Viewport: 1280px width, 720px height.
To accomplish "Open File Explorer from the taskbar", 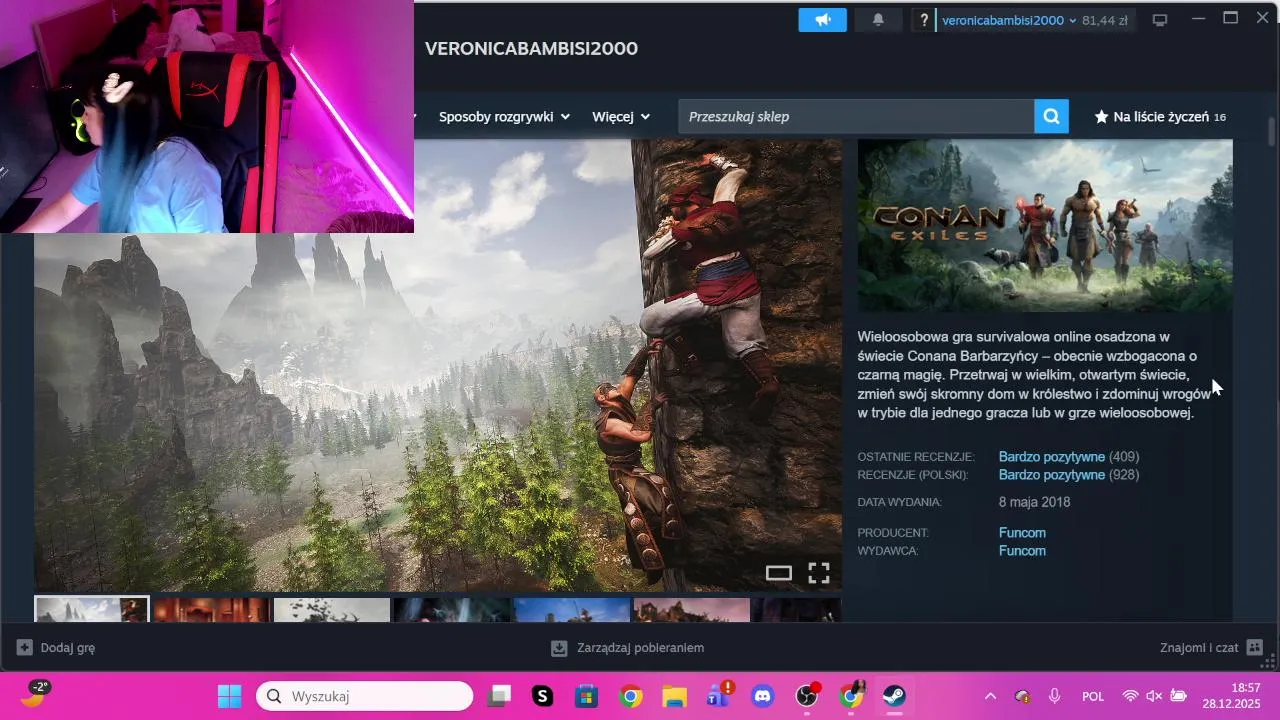I will pyautogui.click(x=675, y=696).
